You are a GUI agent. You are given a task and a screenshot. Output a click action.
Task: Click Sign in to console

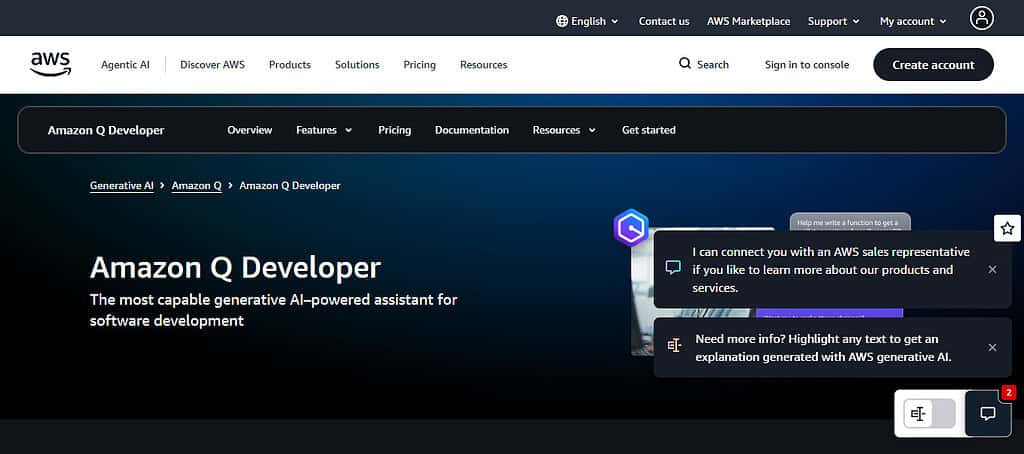tap(807, 65)
